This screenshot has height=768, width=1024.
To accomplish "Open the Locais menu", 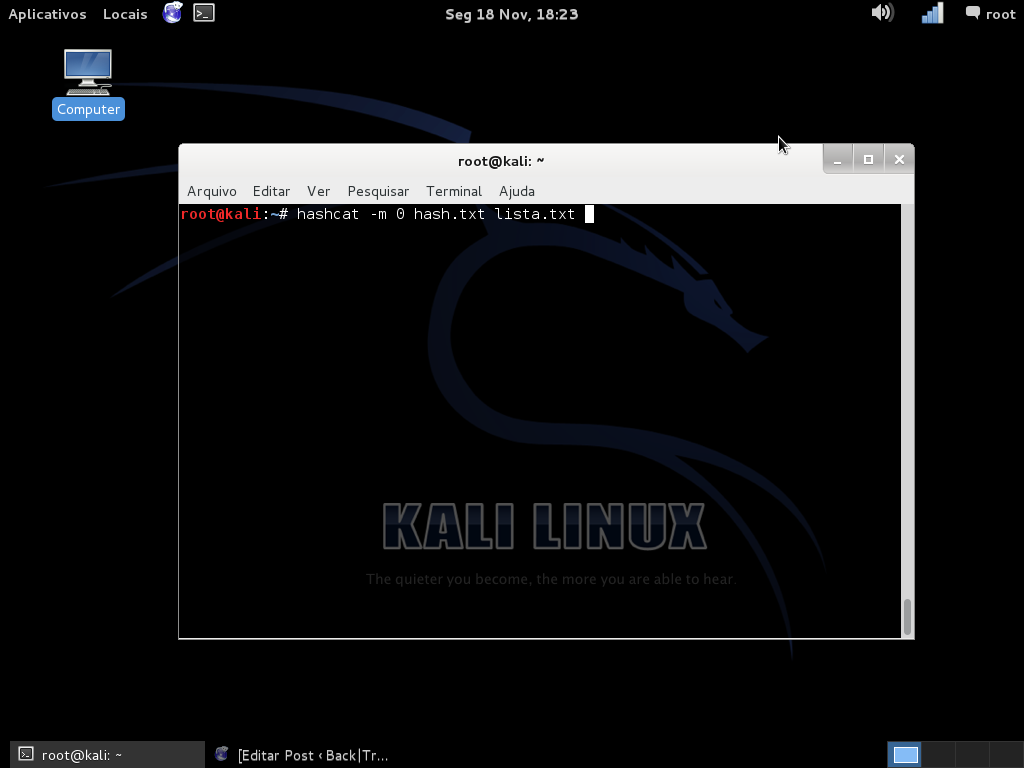I will pos(125,14).
